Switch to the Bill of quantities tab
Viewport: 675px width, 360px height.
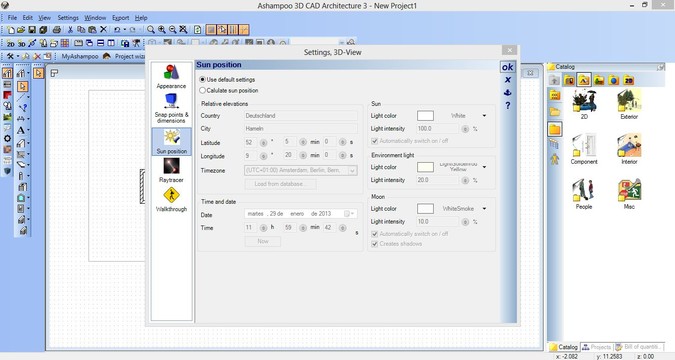click(x=638, y=347)
